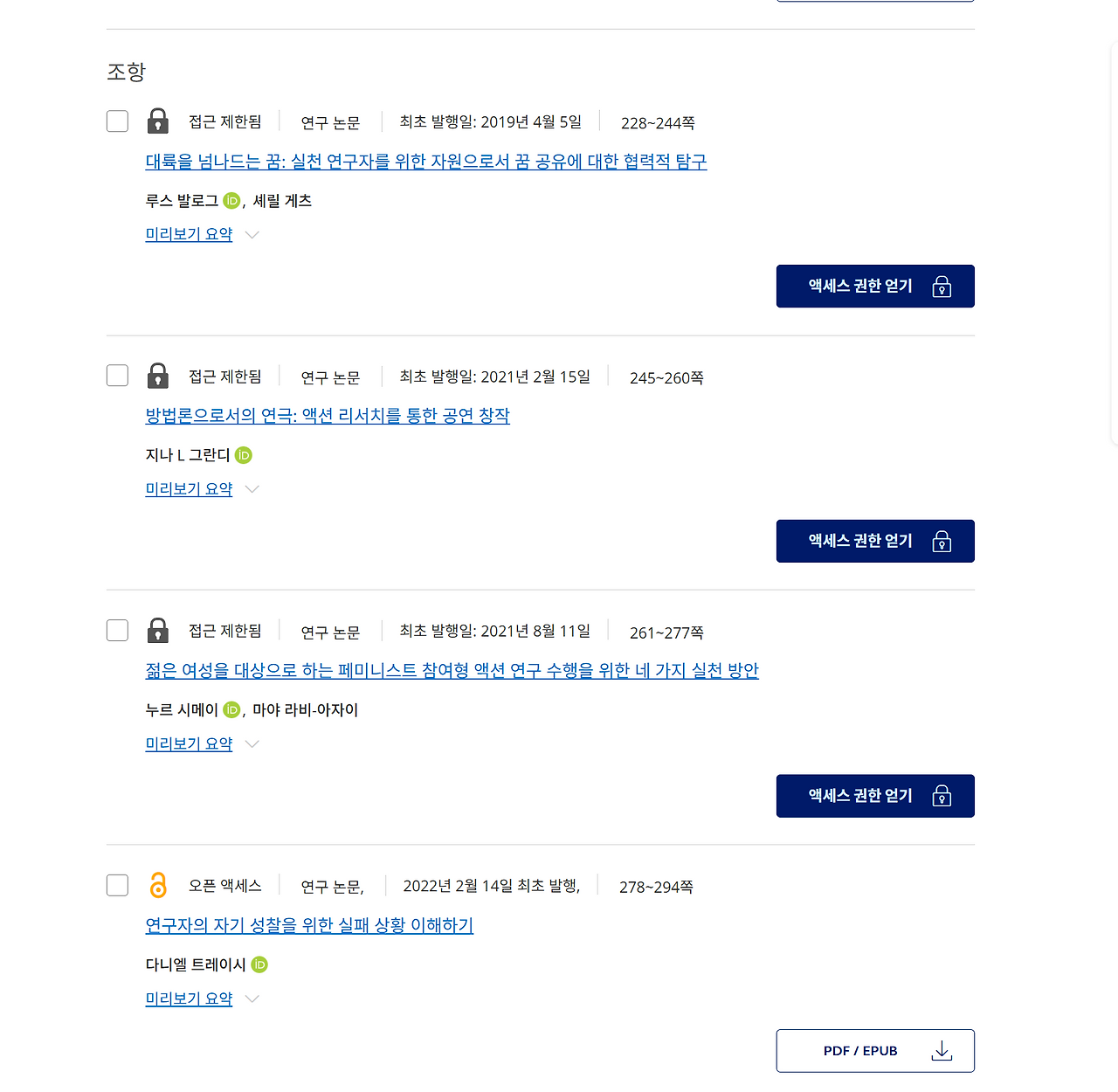Click the PDF / EPUB download button

[875, 1051]
